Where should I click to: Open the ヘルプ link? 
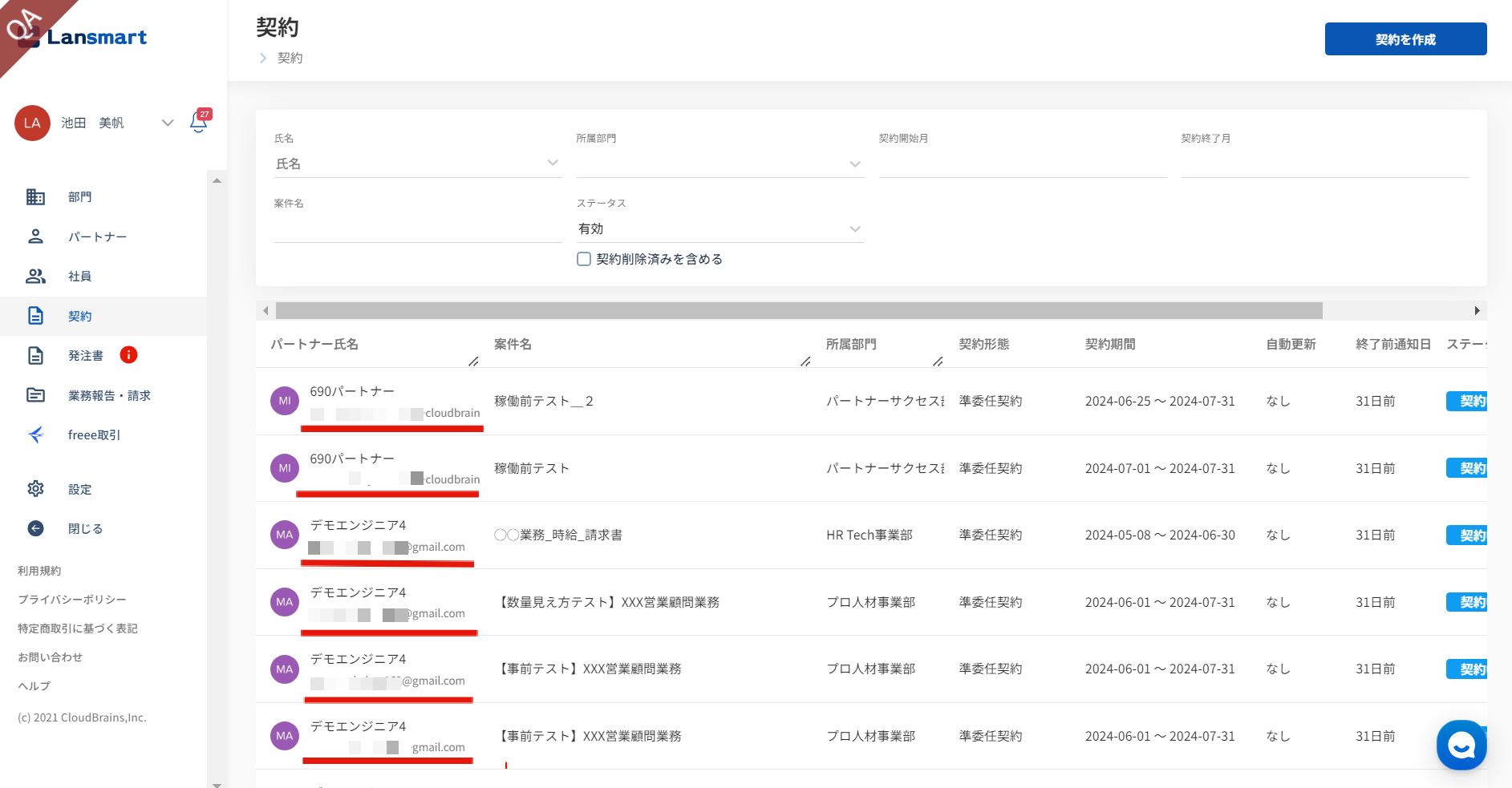click(34, 686)
